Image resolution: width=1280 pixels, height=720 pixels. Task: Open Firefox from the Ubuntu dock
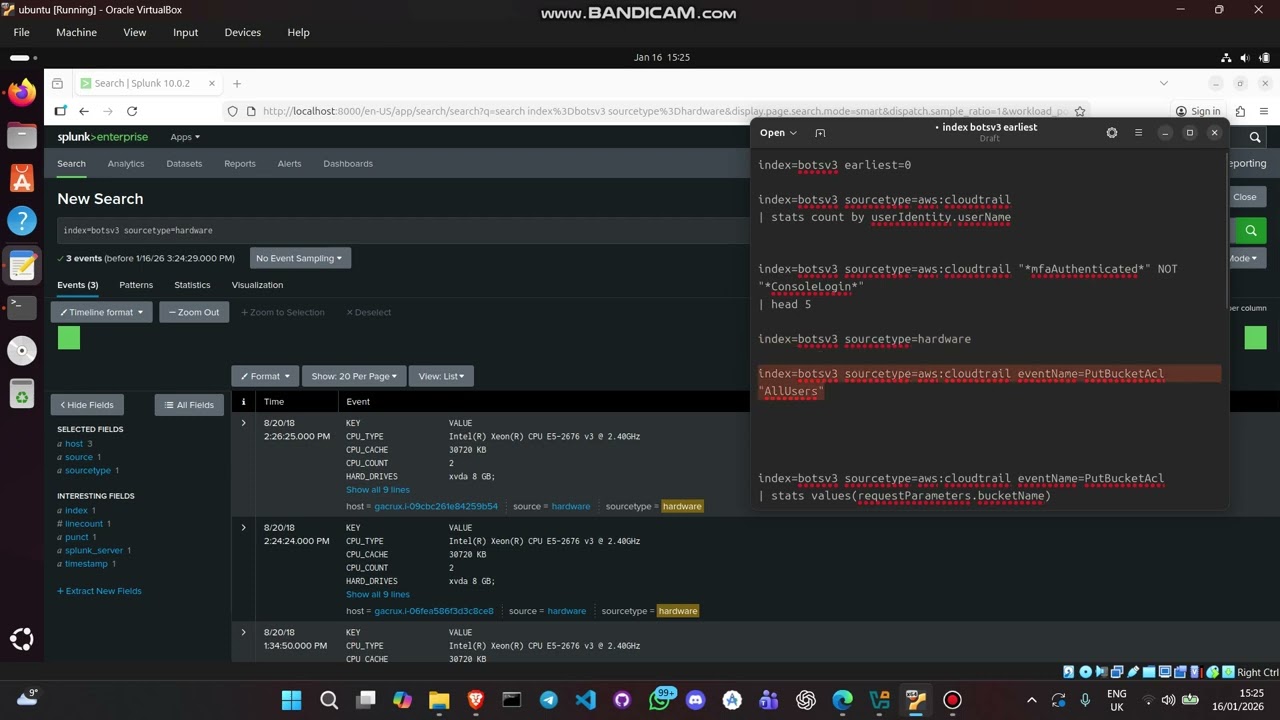click(x=22, y=93)
